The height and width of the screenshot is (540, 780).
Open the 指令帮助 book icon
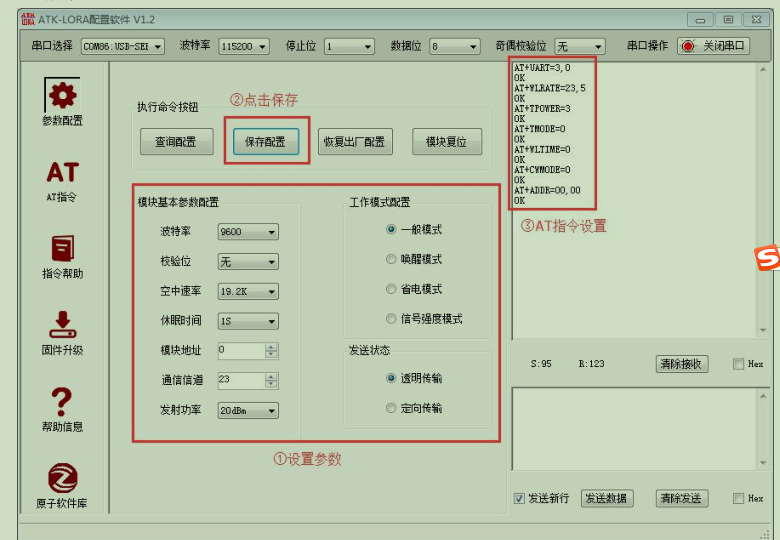(63, 249)
